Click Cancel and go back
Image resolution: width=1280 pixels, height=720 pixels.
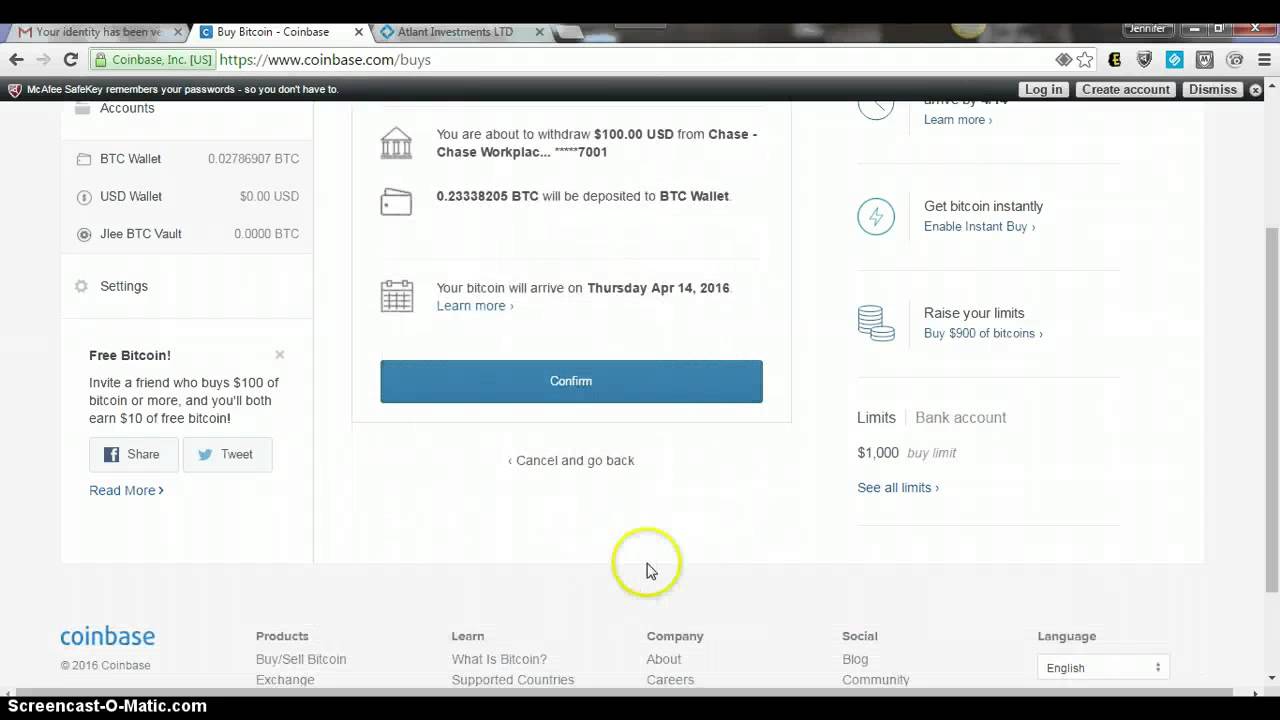[x=571, y=461]
